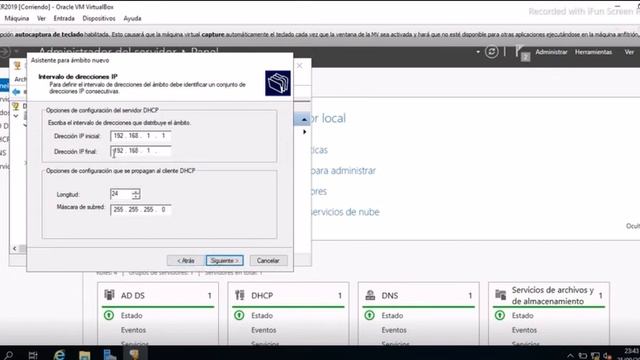Viewport: 640px width, 360px height.
Task: Open the Máquina menu in VirtualBox
Action: [17, 18]
